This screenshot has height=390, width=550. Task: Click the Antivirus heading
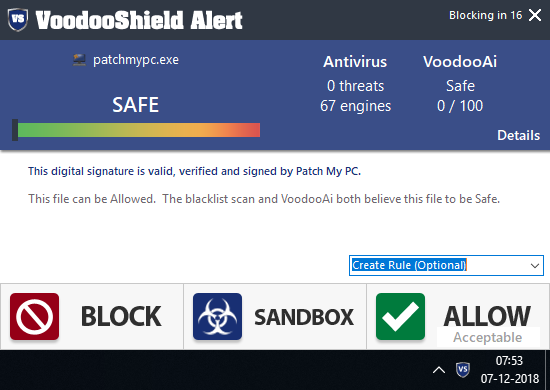point(355,62)
